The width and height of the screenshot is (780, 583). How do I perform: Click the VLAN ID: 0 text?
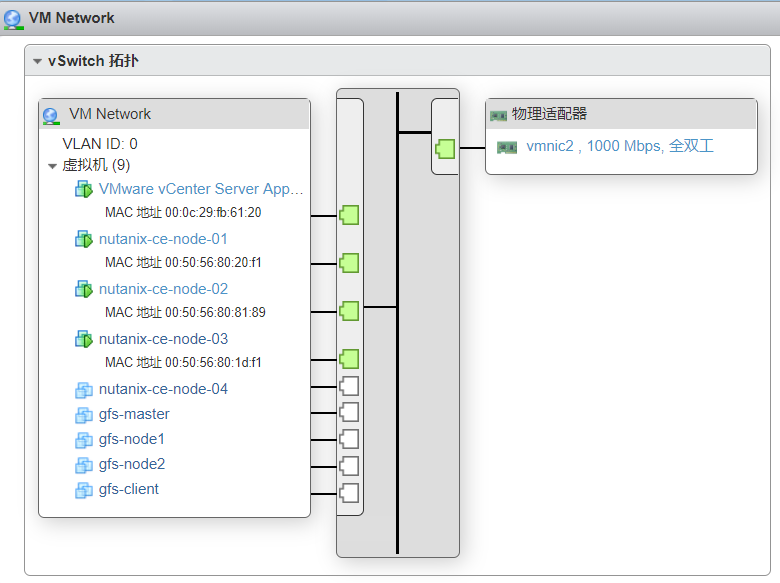pyautogui.click(x=100, y=144)
